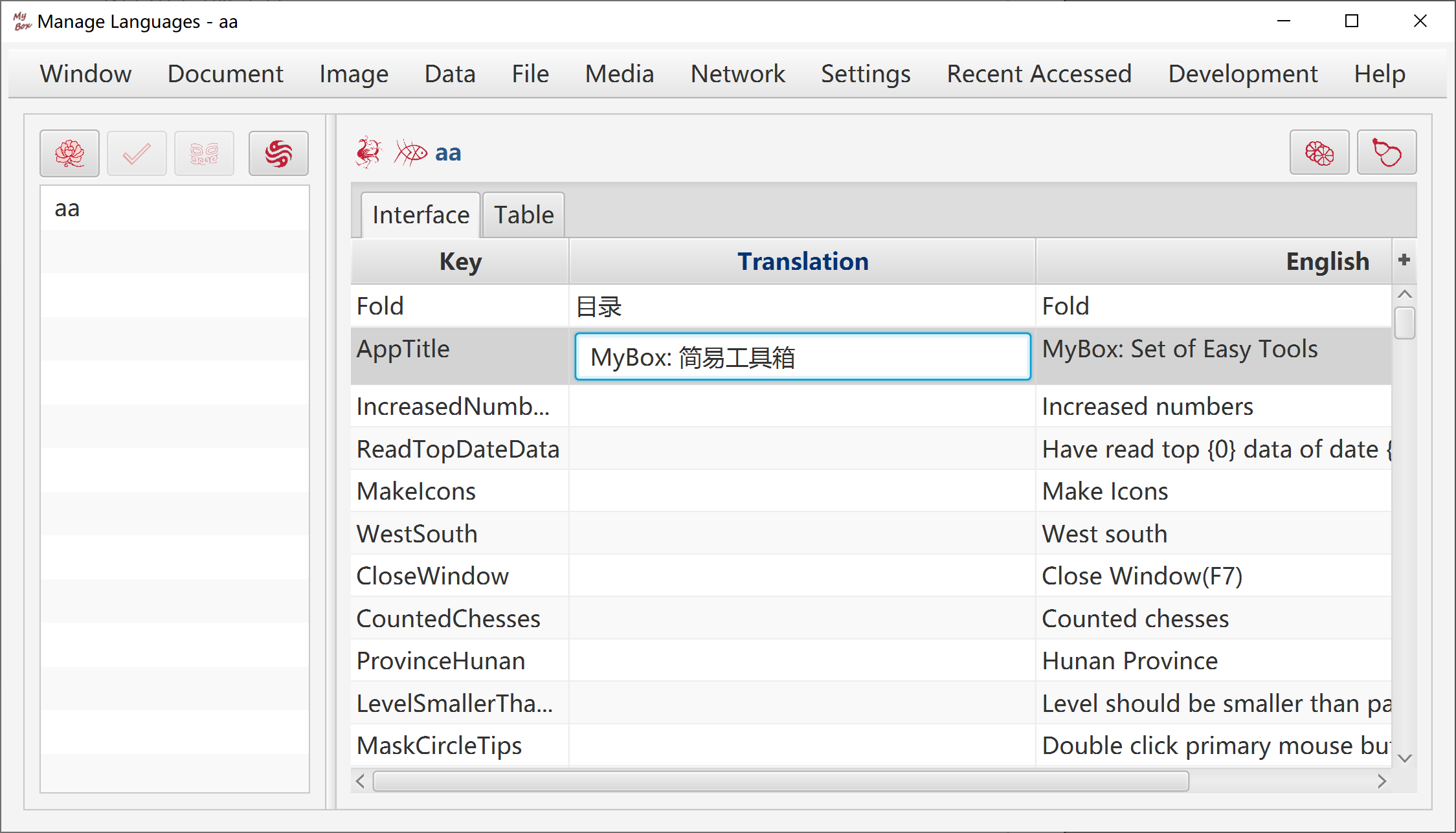The image size is (1456, 833).
Task: Open the Network menu
Action: tap(737, 74)
